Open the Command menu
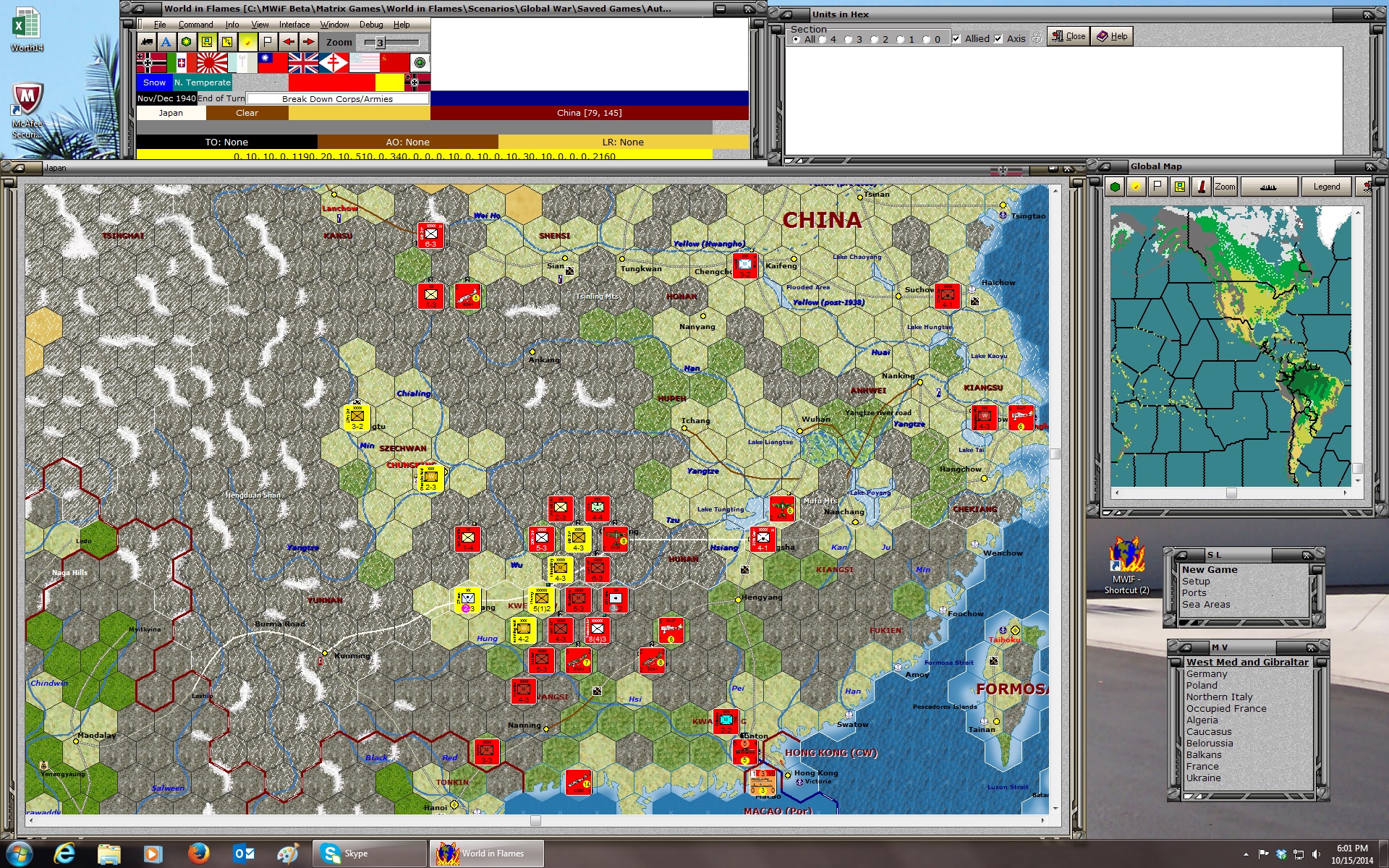1389x868 pixels. coord(195,24)
